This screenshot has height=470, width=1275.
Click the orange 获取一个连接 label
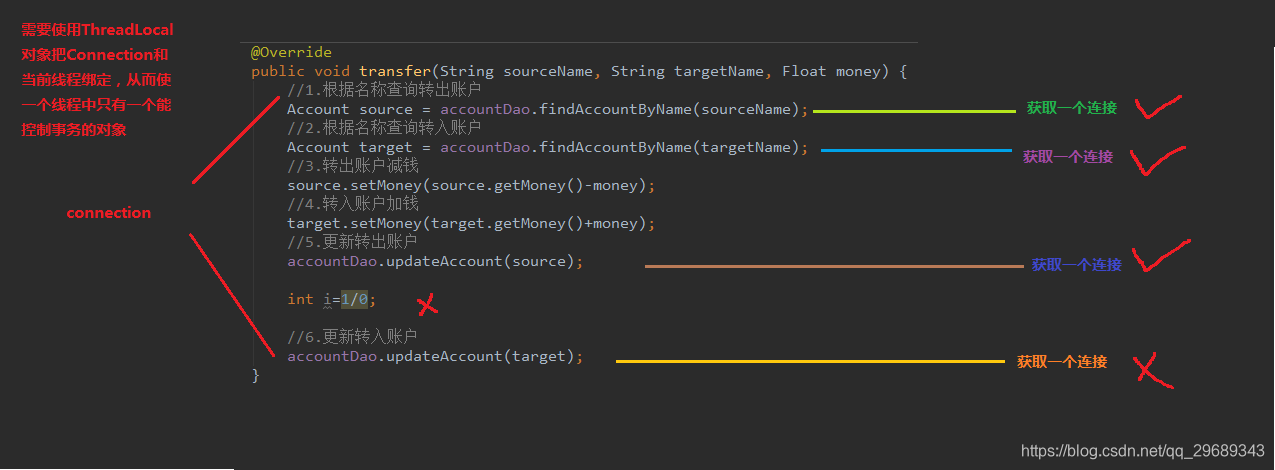[1062, 362]
